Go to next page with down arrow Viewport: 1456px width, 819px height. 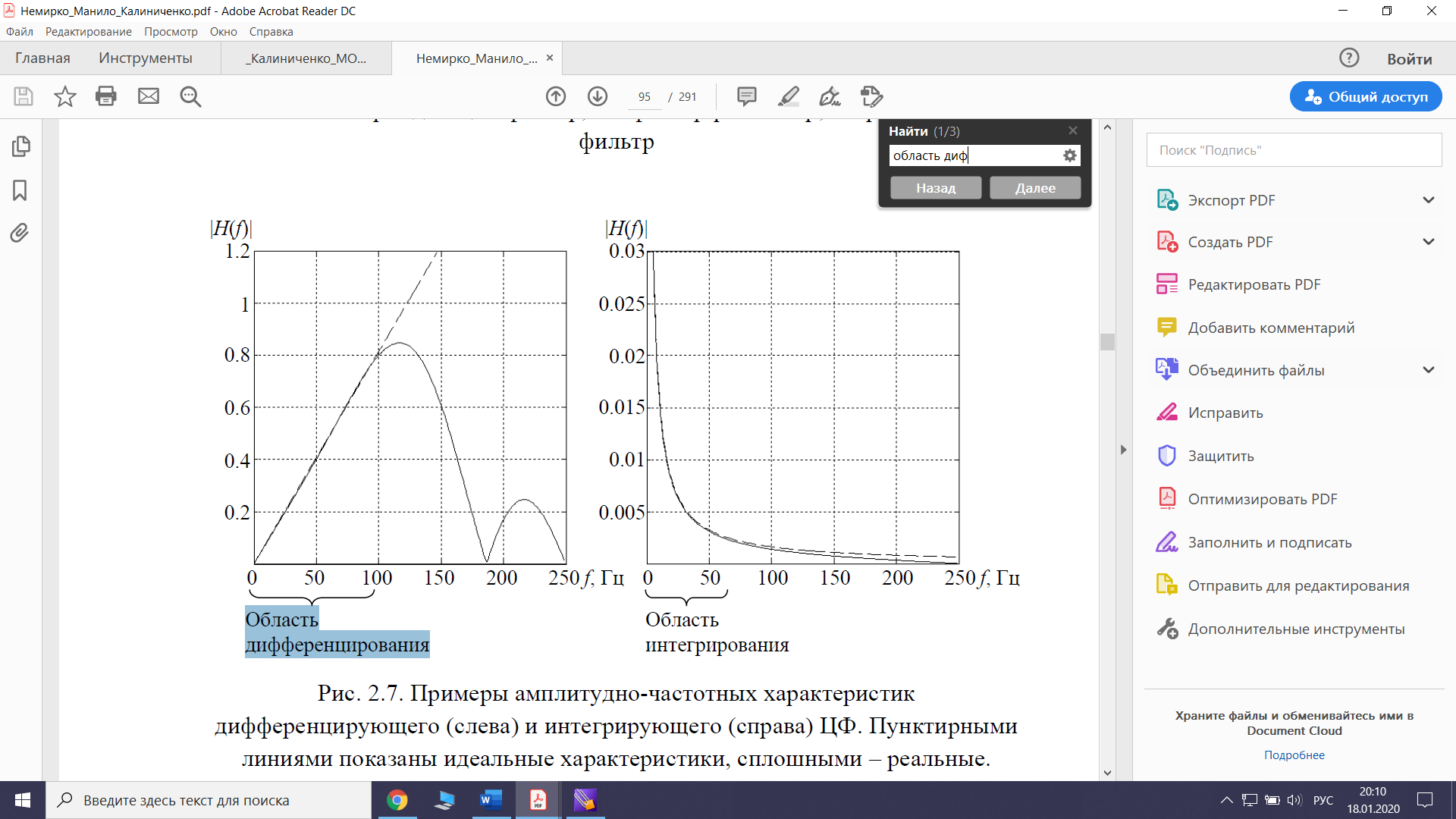coord(598,96)
